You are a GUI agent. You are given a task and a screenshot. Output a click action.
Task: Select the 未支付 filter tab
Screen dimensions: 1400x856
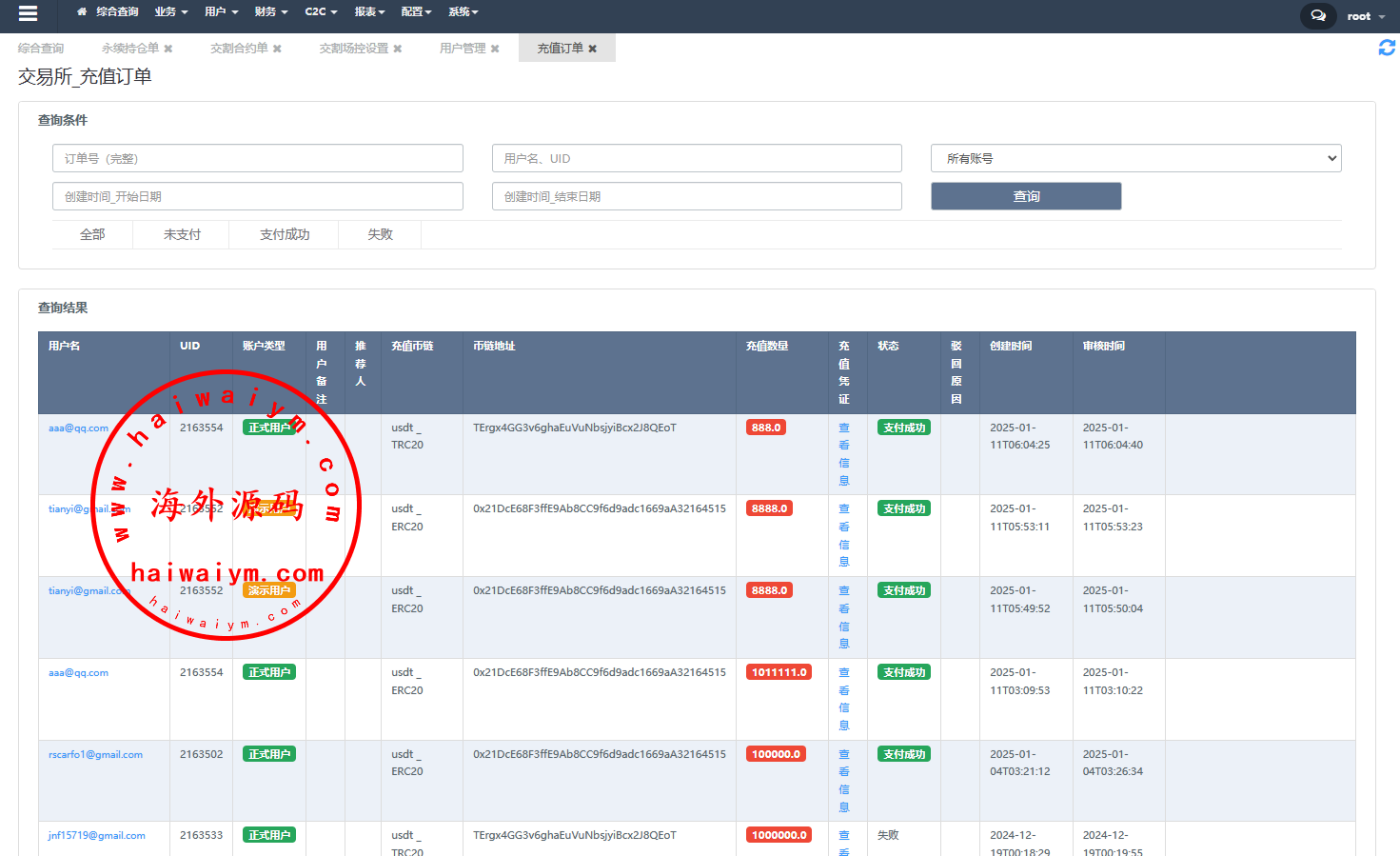182,234
